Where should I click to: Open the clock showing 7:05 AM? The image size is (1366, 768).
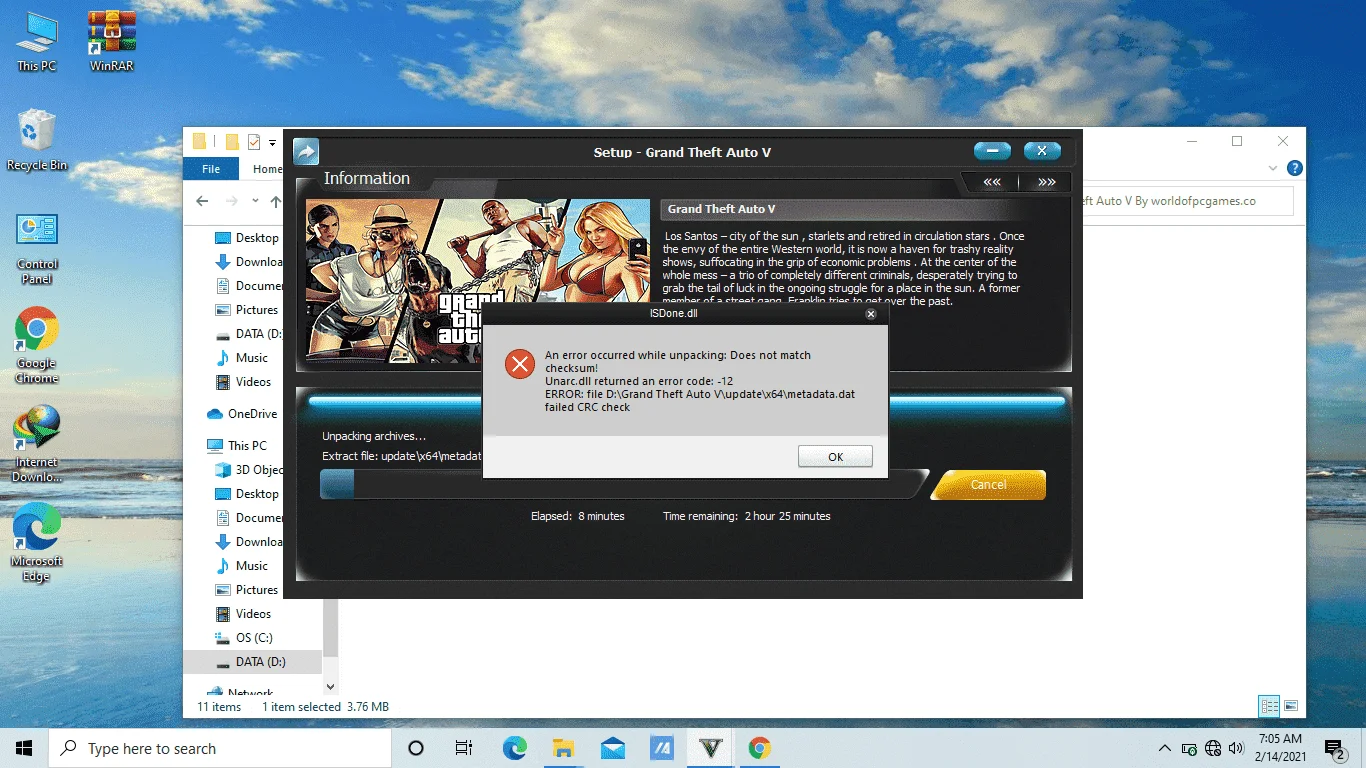1280,748
